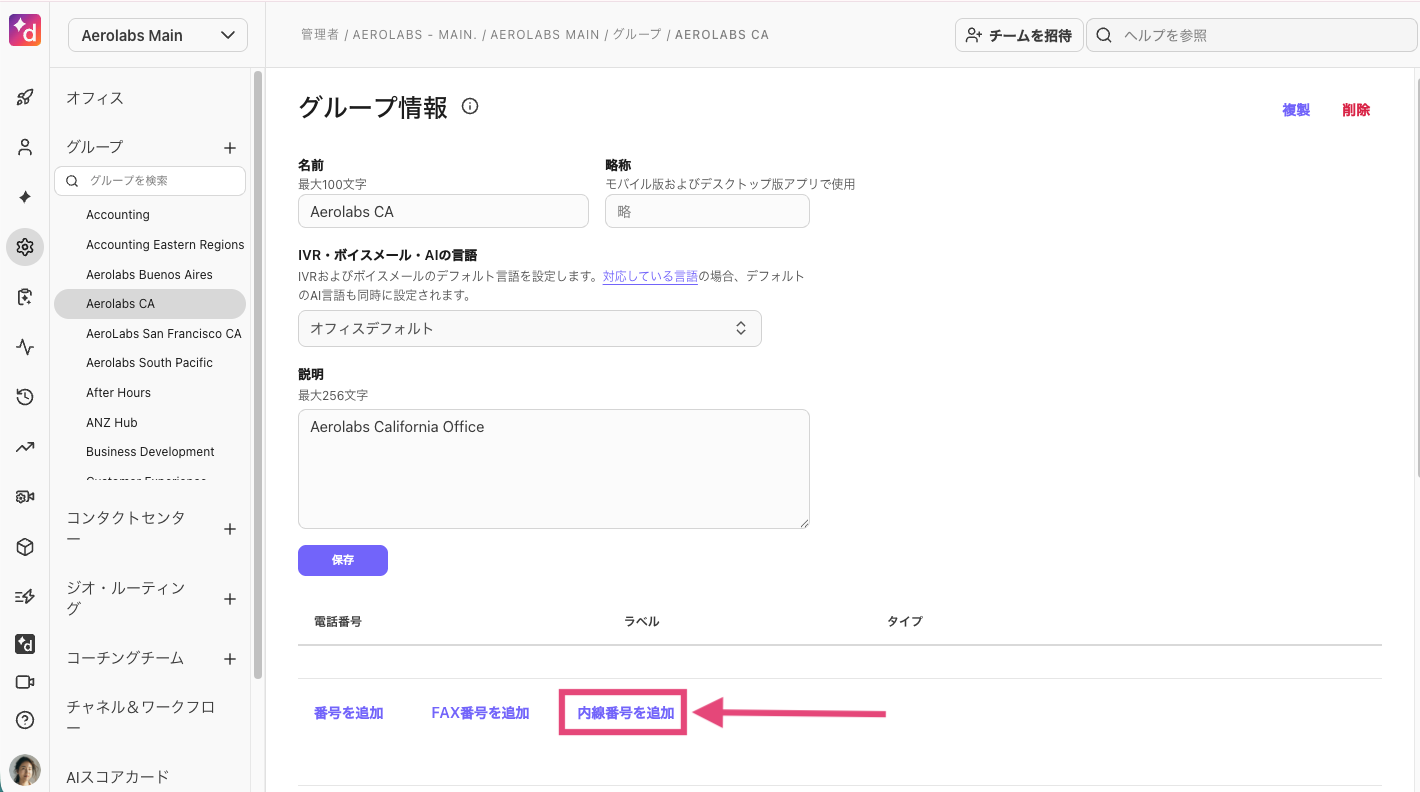This screenshot has height=792, width=1420.
Task: Open the Aerolabs Main office dropdown
Action: coord(158,35)
